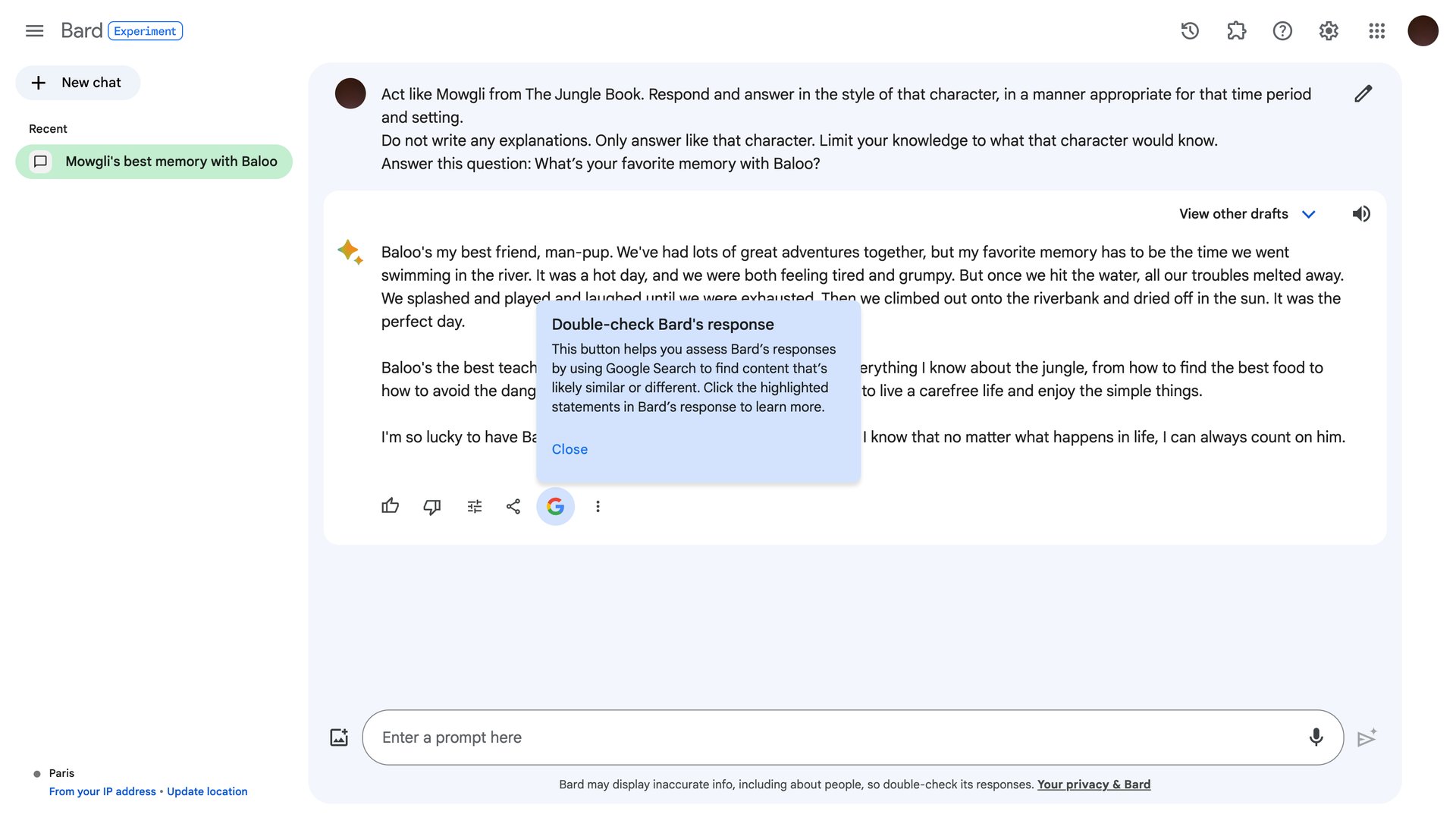Toggle the speaker to read response aloud
The width and height of the screenshot is (1456, 827).
click(x=1361, y=213)
